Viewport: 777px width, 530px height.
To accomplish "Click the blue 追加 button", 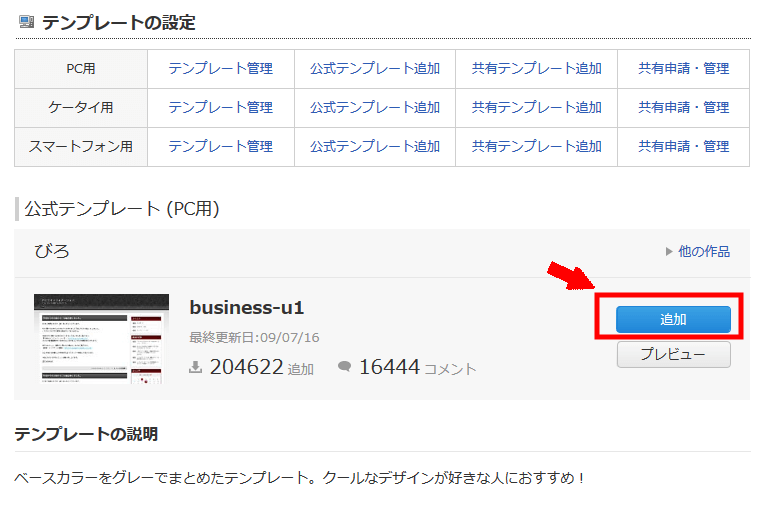I will 673,319.
